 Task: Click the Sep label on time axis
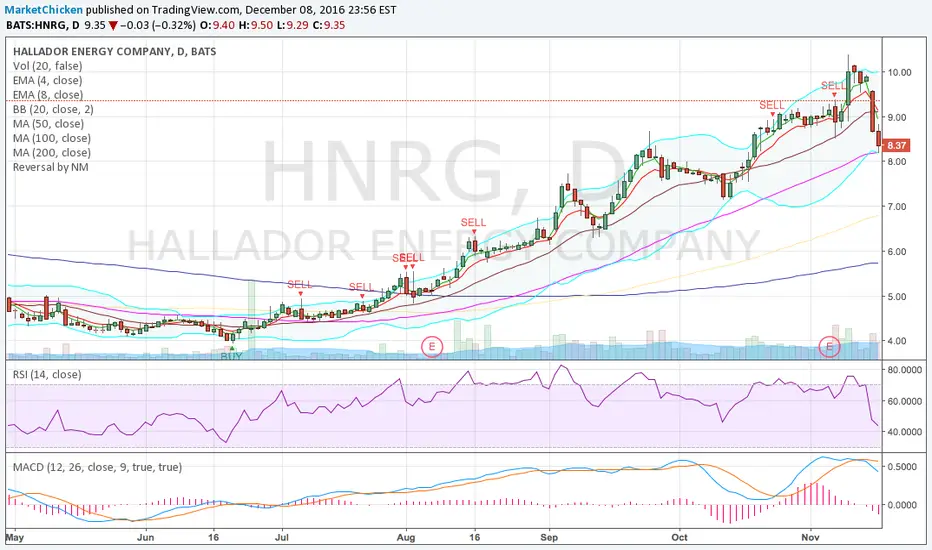(x=549, y=538)
